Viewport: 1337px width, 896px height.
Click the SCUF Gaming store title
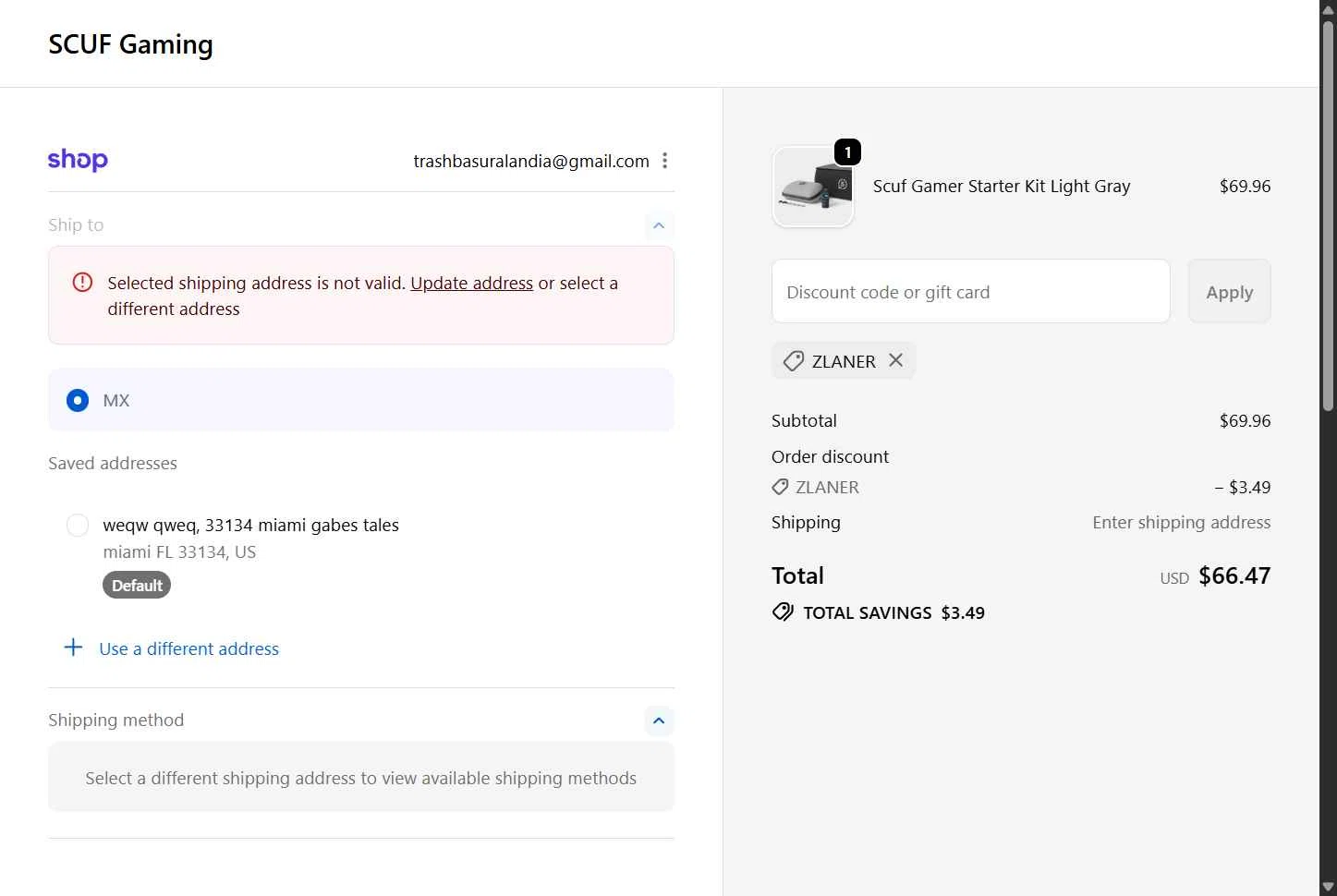click(130, 44)
